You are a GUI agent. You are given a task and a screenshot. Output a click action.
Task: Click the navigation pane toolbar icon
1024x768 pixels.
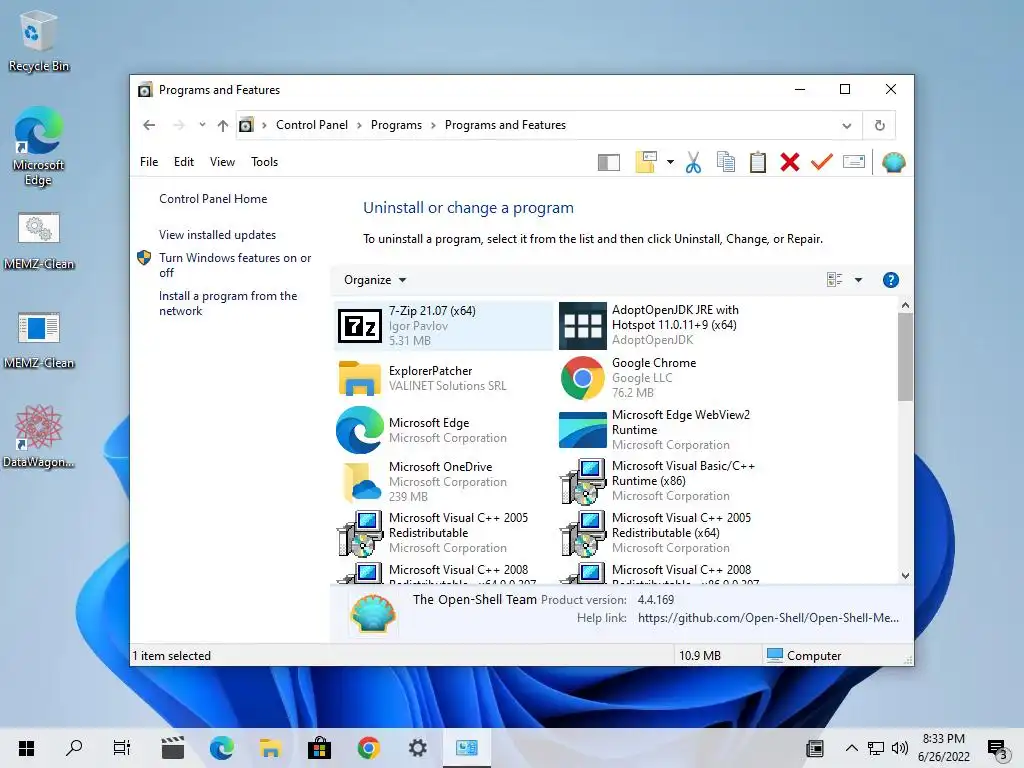609,162
